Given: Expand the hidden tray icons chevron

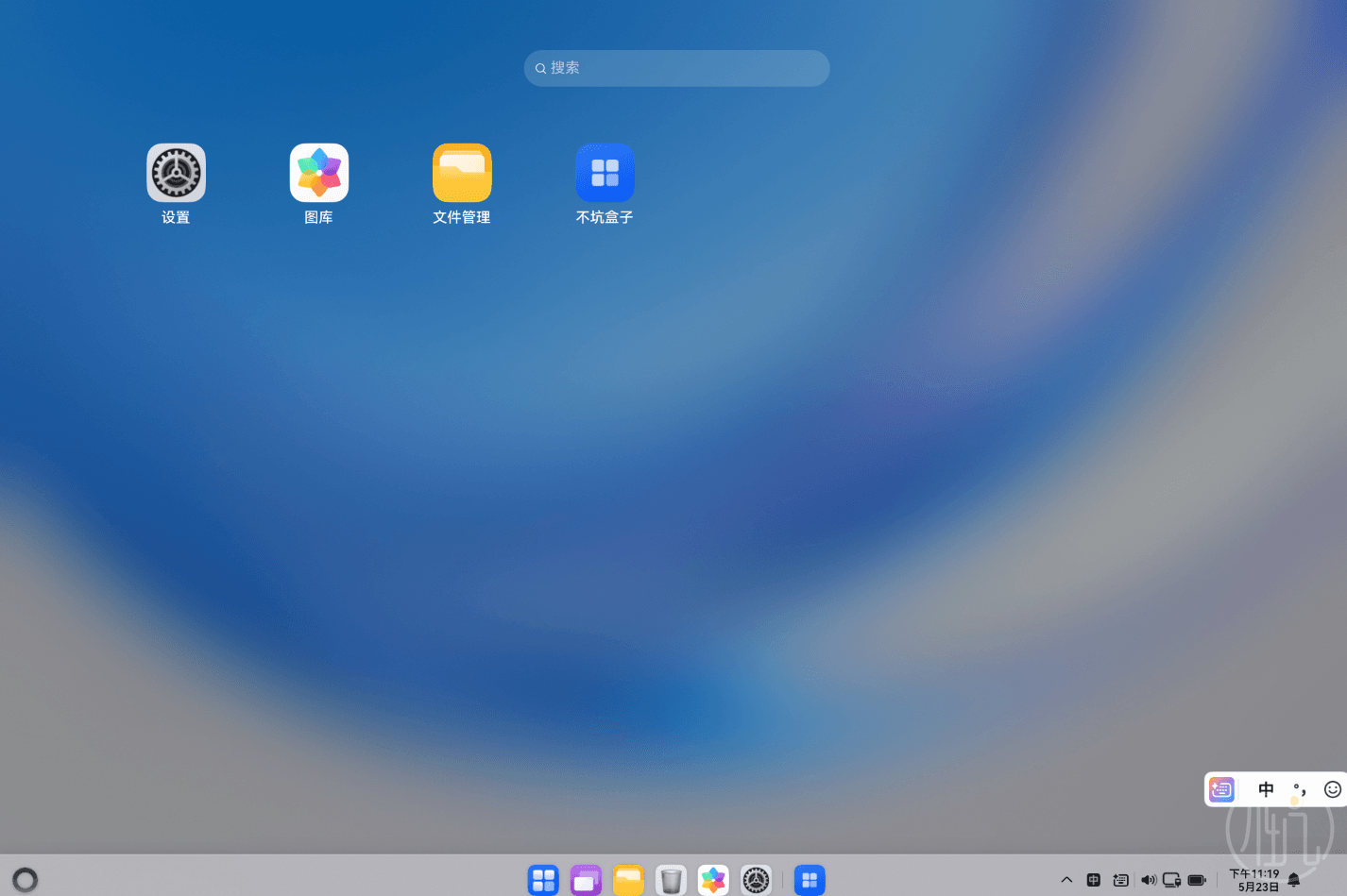Looking at the screenshot, I should pyautogui.click(x=1066, y=880).
